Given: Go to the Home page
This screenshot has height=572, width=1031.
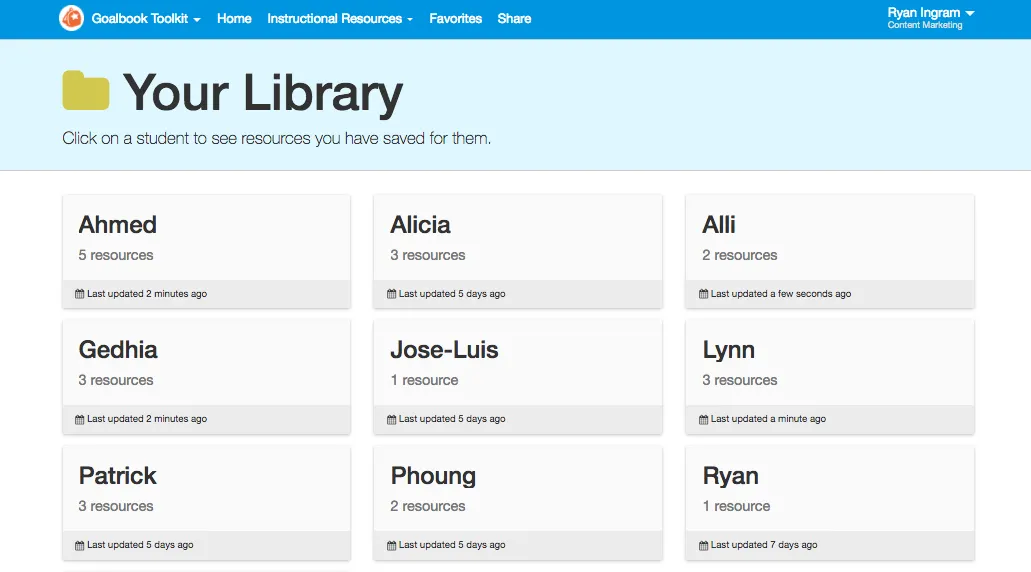Looking at the screenshot, I should click(x=234, y=19).
